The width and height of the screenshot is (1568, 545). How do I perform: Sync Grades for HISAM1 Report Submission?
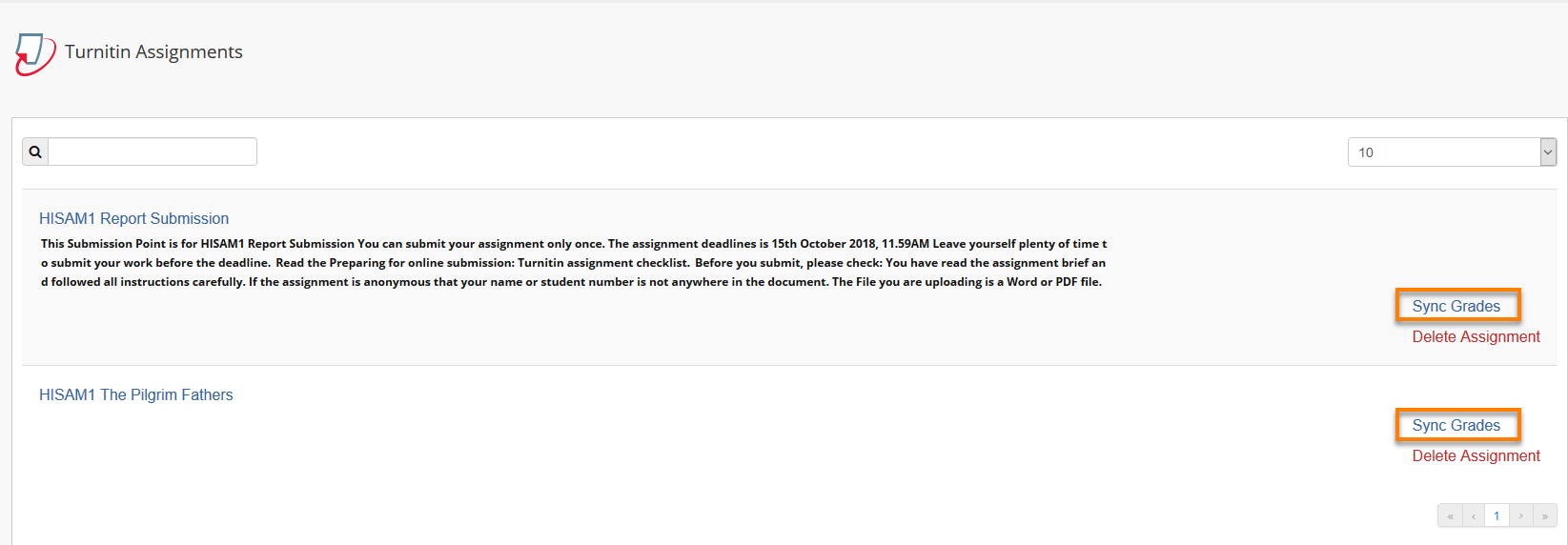tap(1456, 306)
